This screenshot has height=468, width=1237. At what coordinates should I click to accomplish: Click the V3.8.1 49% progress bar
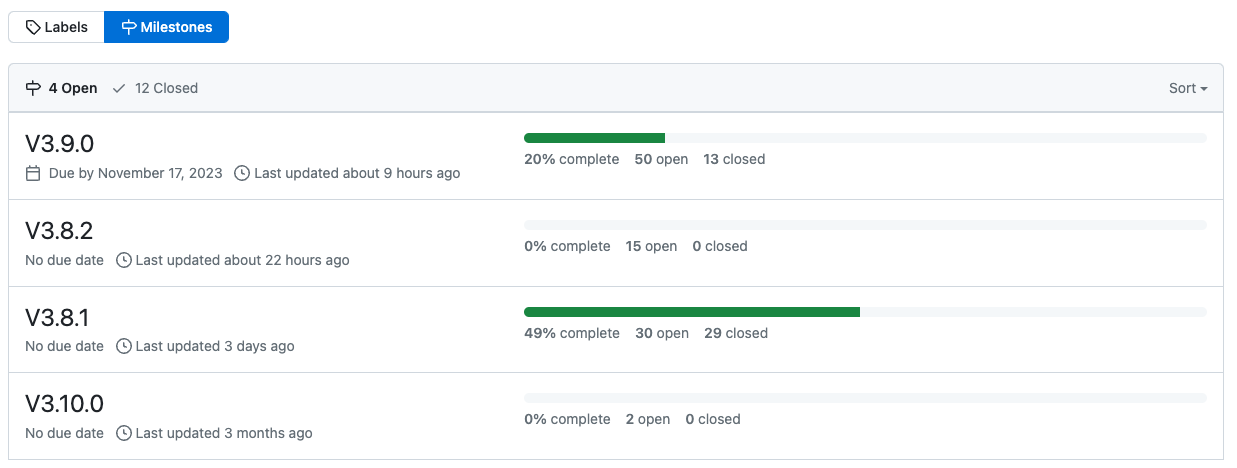[x=864, y=312]
